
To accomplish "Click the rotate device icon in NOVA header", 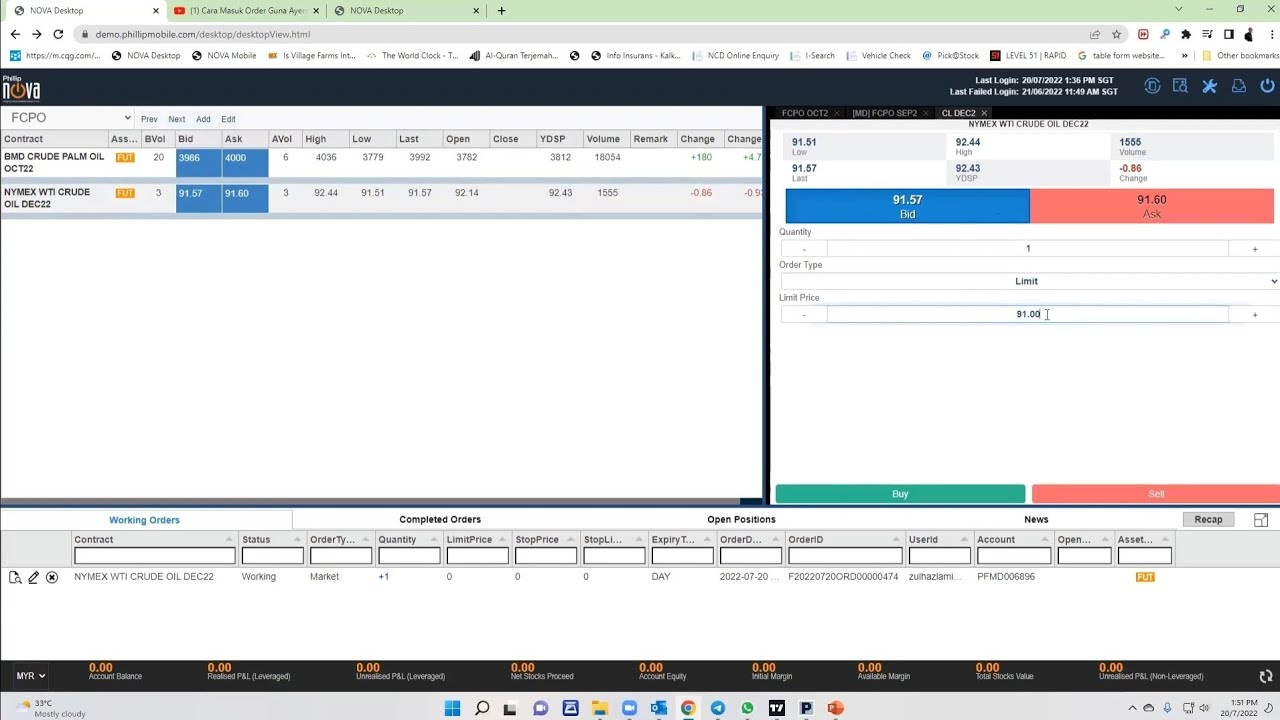I will [1152, 87].
